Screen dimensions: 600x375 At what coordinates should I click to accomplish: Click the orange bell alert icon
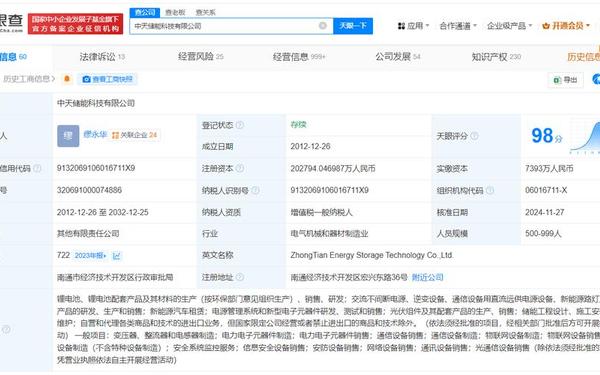click(67, 79)
